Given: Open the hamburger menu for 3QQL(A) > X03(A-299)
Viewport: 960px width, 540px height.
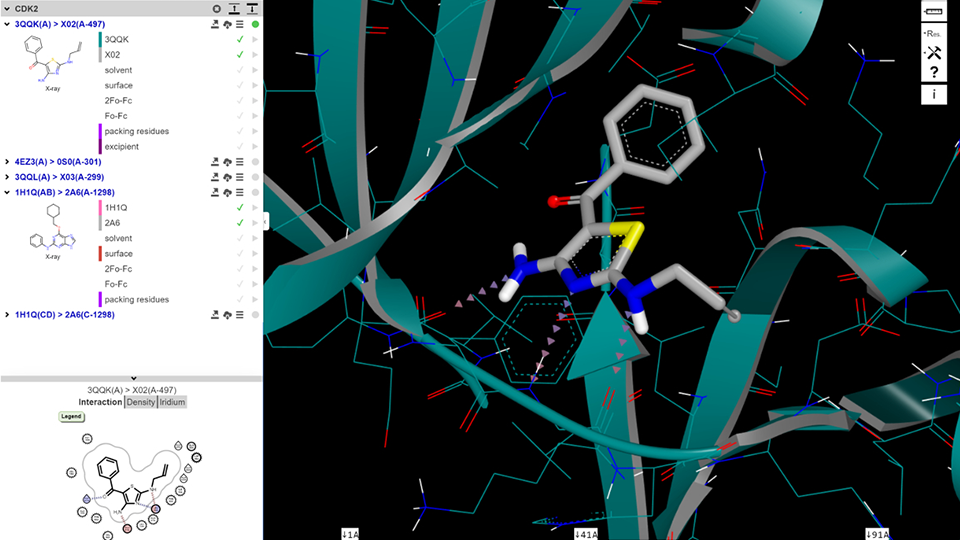Looking at the screenshot, I should [x=240, y=178].
